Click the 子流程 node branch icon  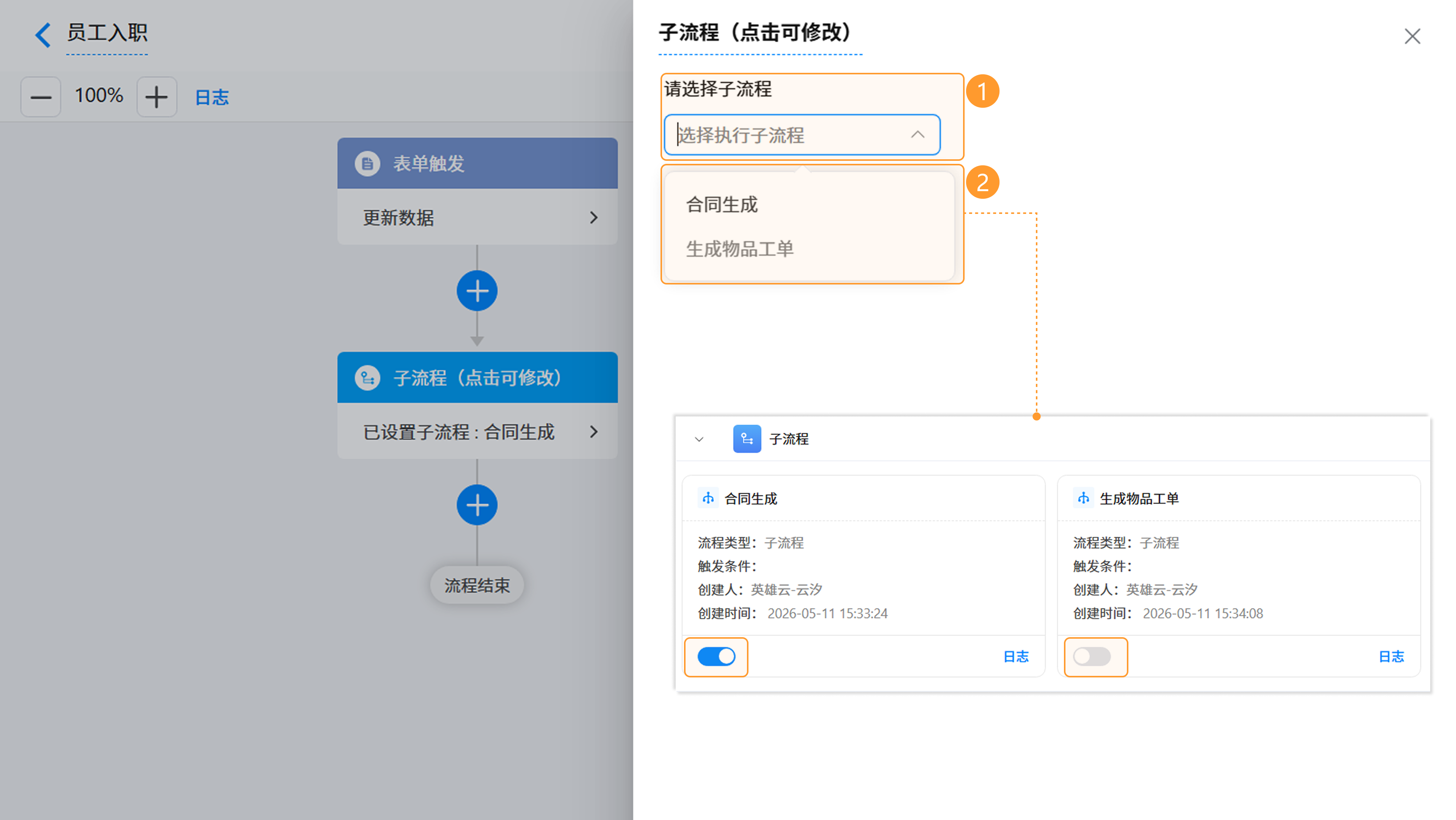coord(367,378)
